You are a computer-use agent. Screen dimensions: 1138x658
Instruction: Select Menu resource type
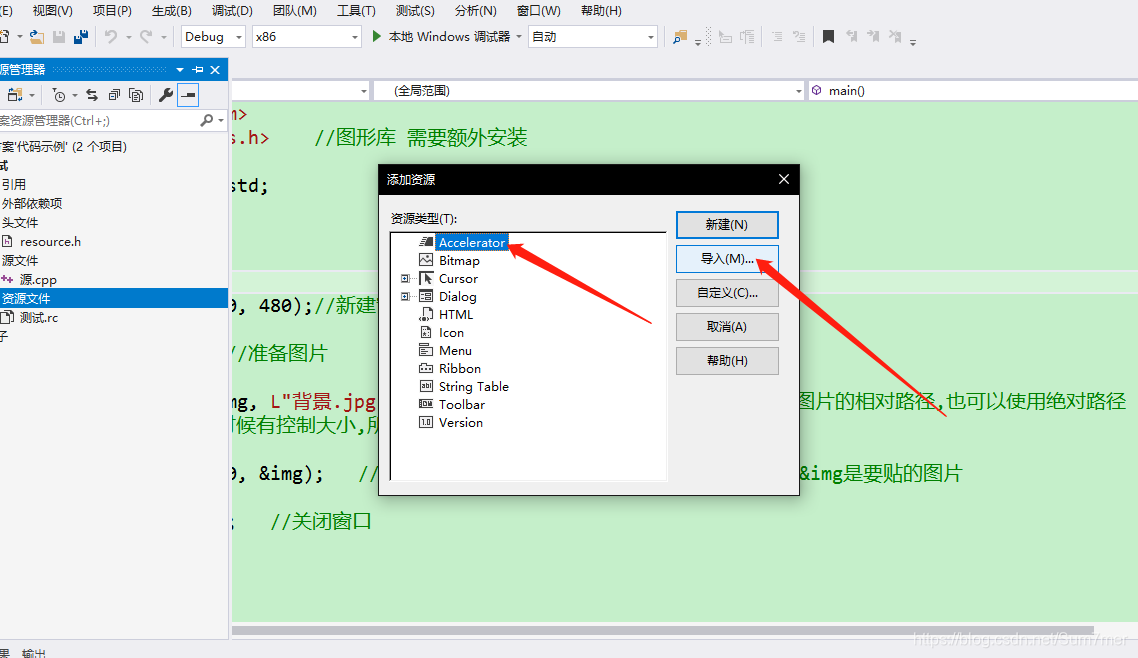(455, 350)
